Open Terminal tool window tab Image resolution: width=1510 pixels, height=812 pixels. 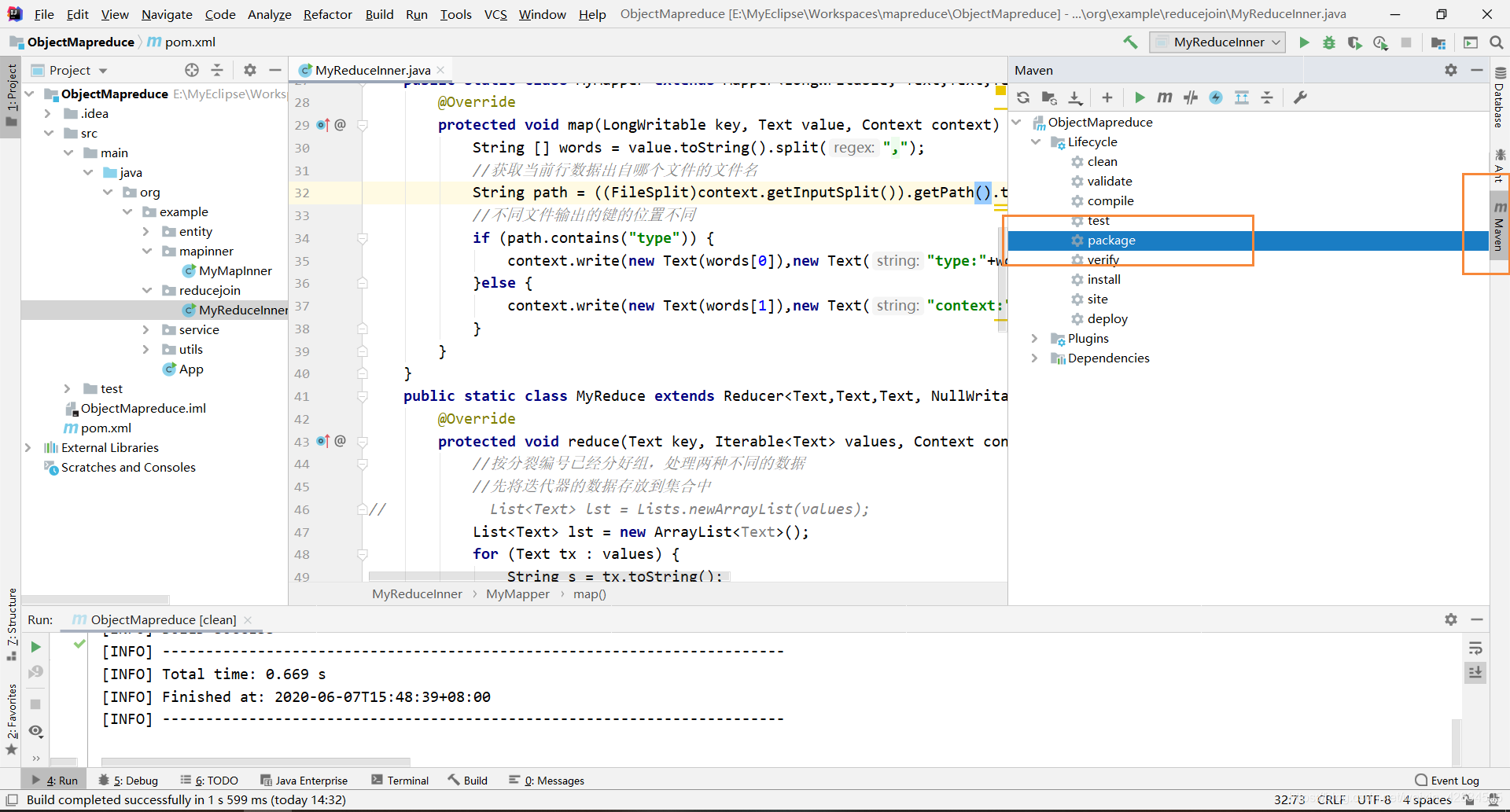pyautogui.click(x=400, y=781)
